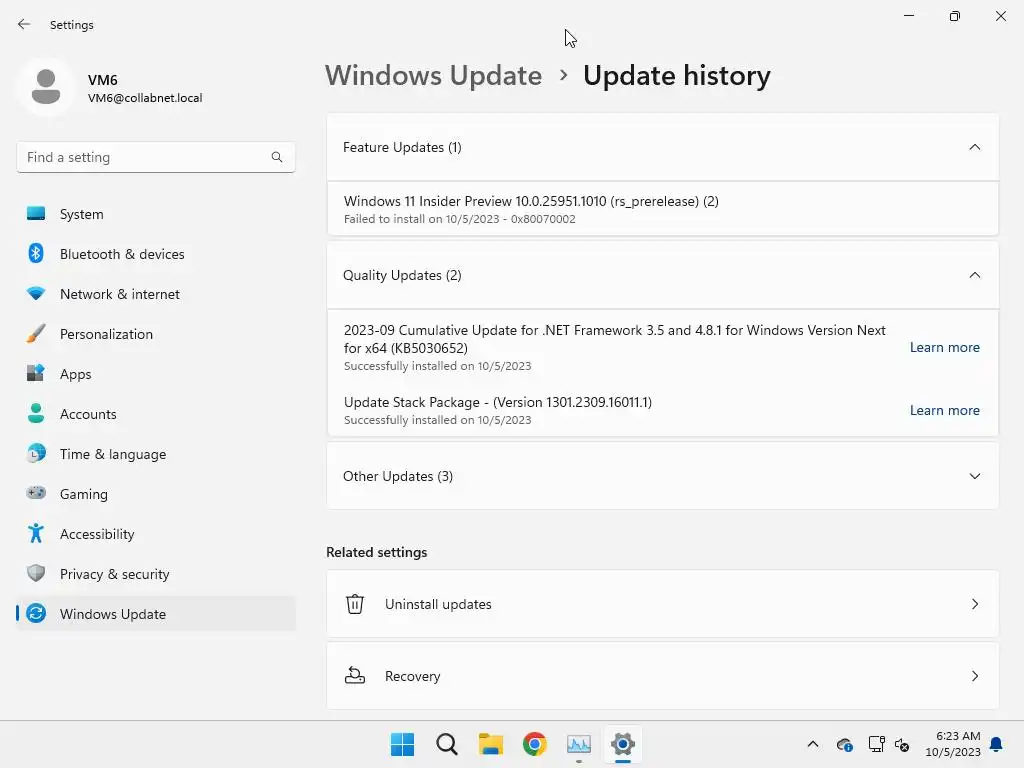
Task: Collapse the Quality Updates section
Action: tap(974, 275)
